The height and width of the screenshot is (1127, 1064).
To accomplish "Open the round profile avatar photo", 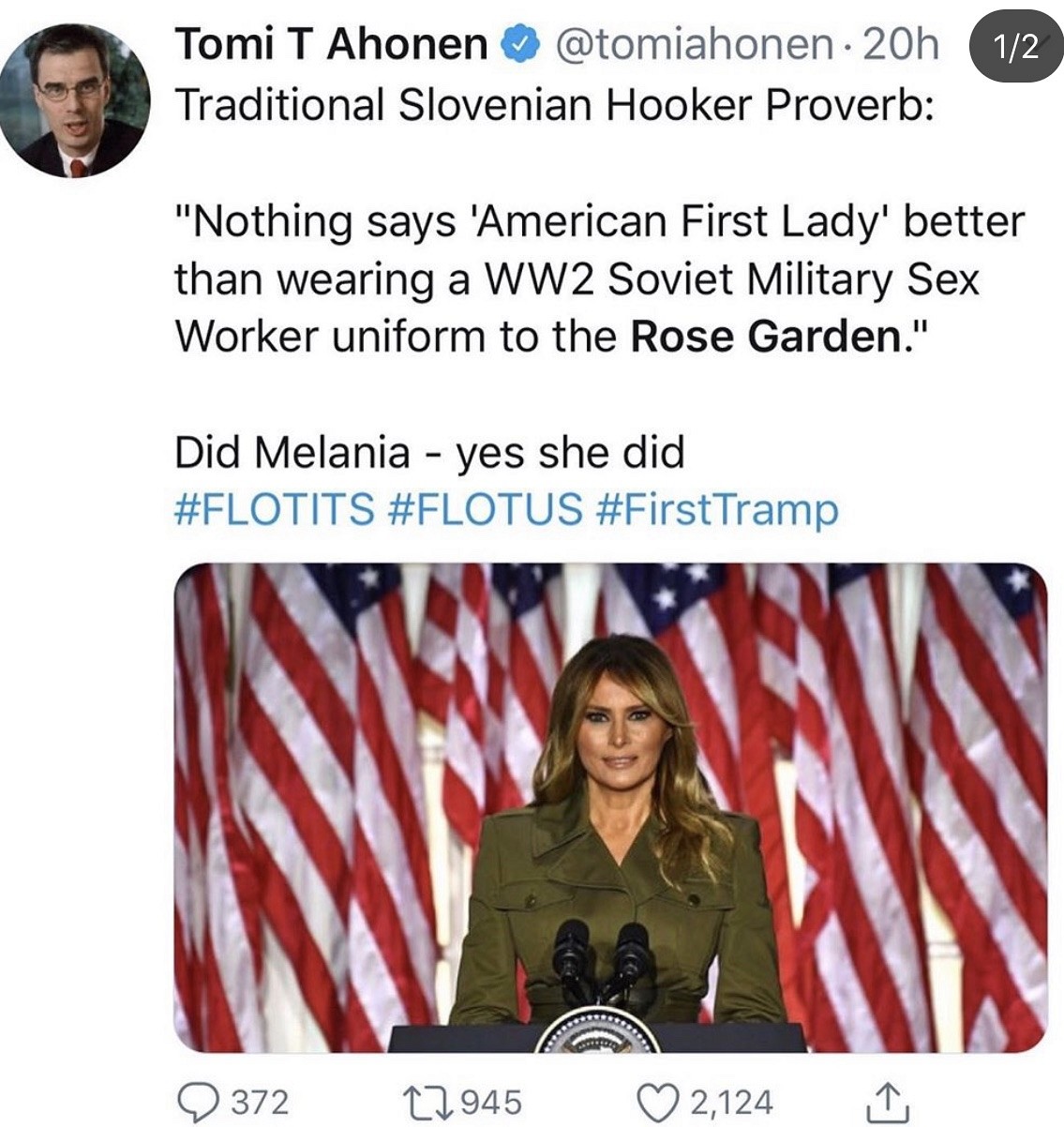I will point(75,100).
